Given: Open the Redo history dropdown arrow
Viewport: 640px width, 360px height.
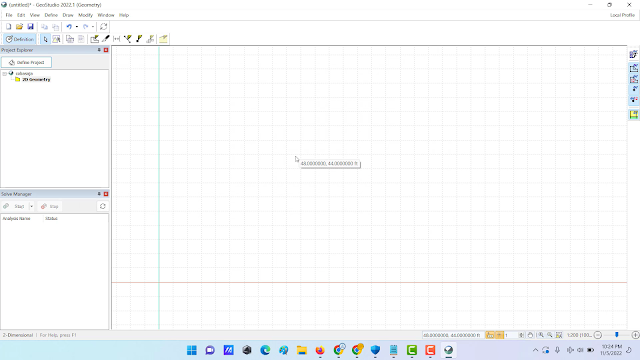Looking at the screenshot, I should [93, 27].
